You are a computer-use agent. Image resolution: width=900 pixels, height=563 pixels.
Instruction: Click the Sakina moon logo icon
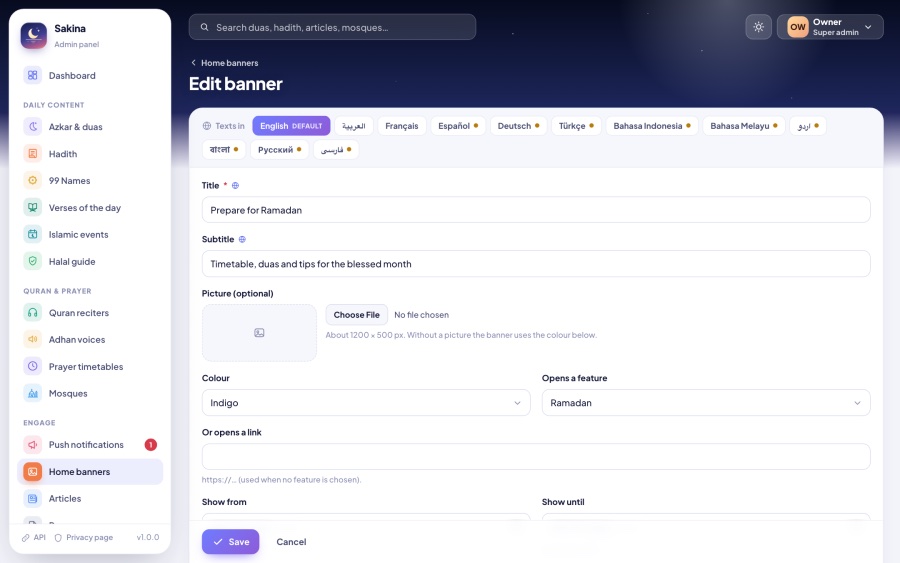pyautogui.click(x=34, y=36)
